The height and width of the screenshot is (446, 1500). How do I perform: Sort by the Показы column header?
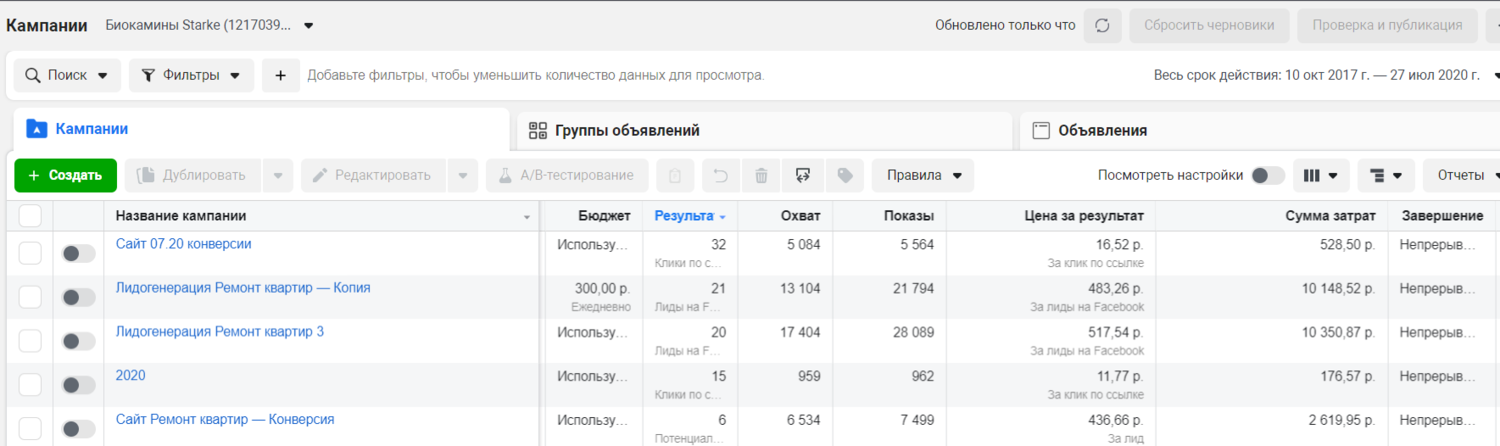890,216
